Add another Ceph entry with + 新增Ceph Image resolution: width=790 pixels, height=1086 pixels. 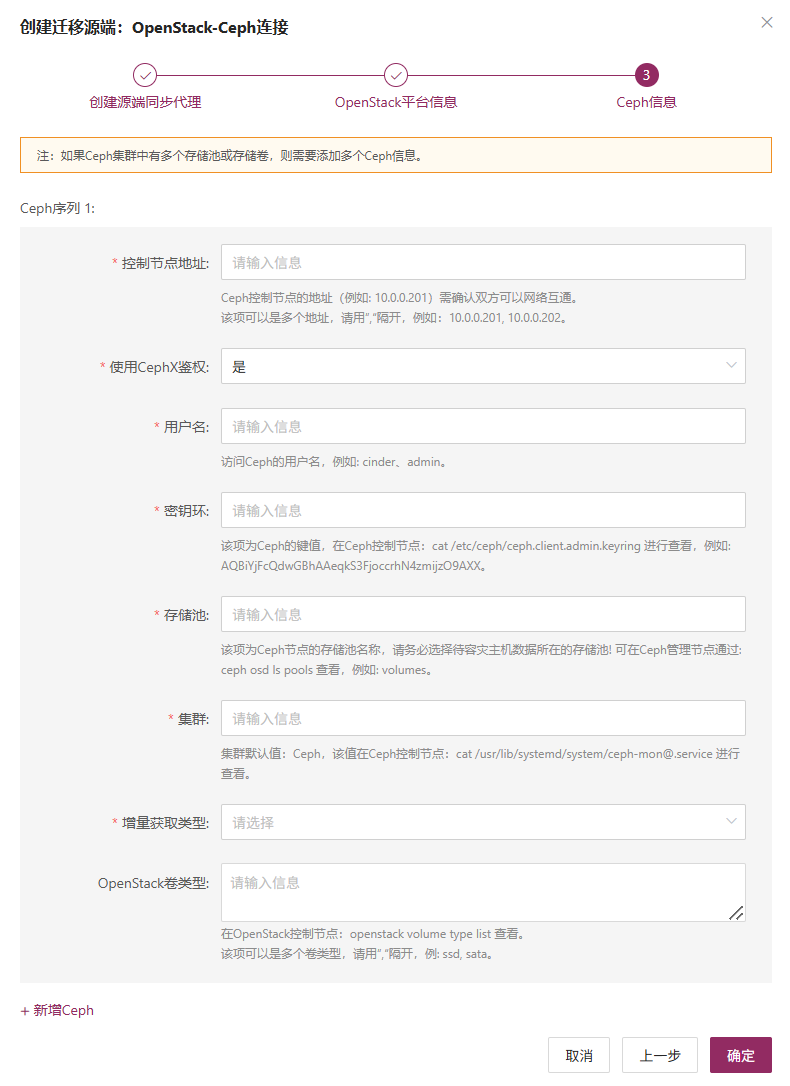pos(57,1010)
